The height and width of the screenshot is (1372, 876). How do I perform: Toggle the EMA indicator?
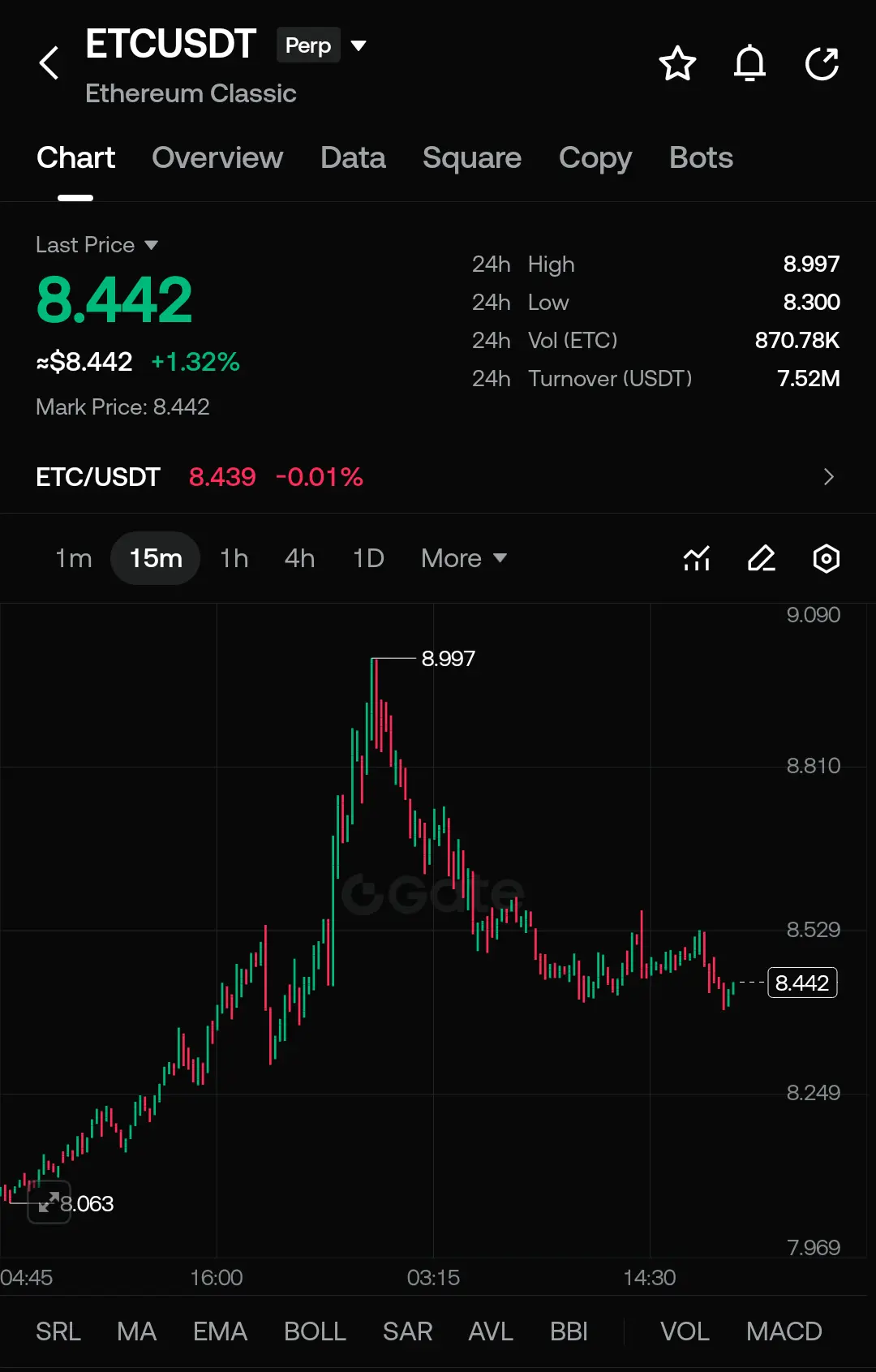220,1331
